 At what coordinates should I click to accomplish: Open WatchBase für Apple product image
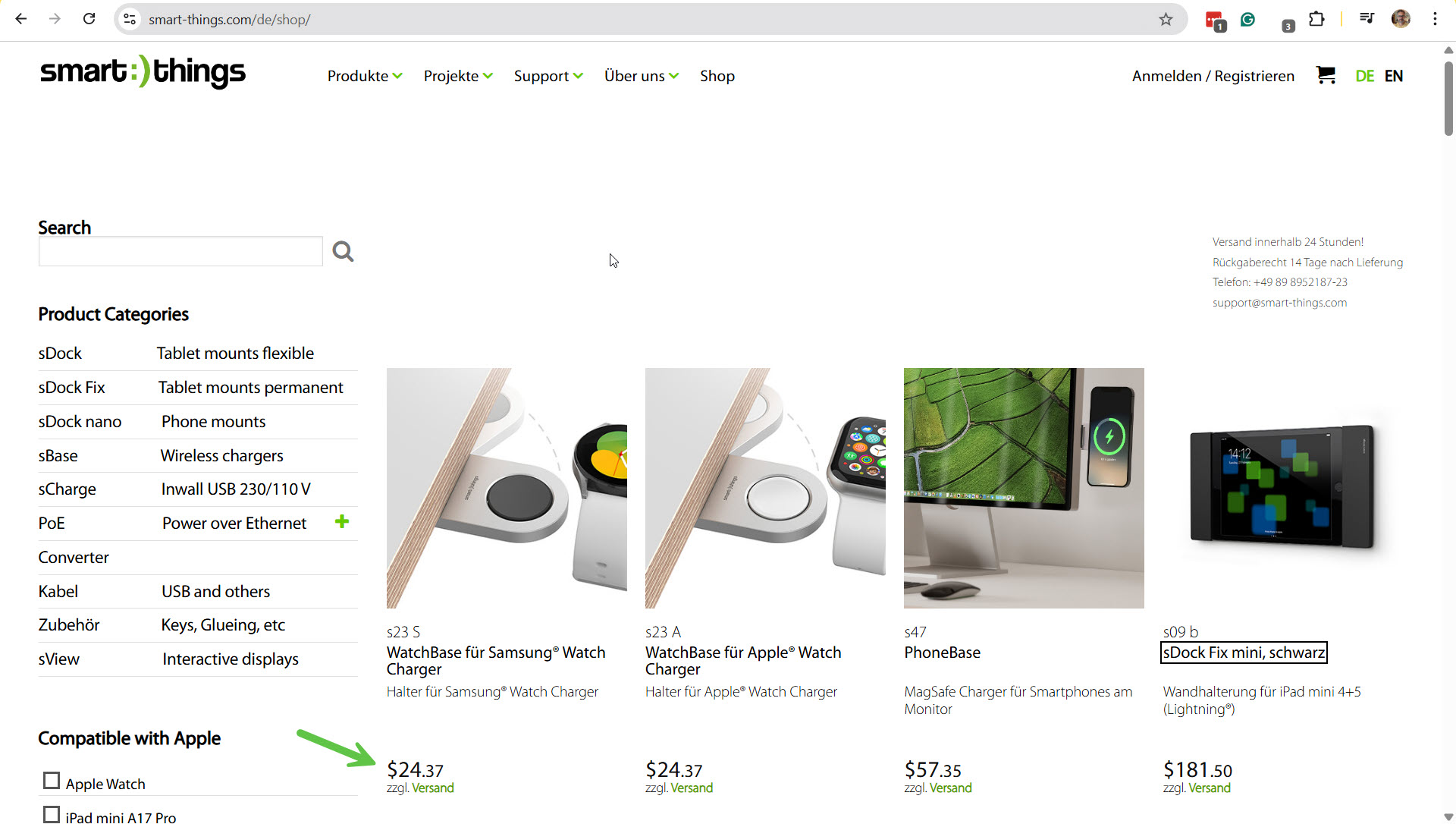point(765,488)
